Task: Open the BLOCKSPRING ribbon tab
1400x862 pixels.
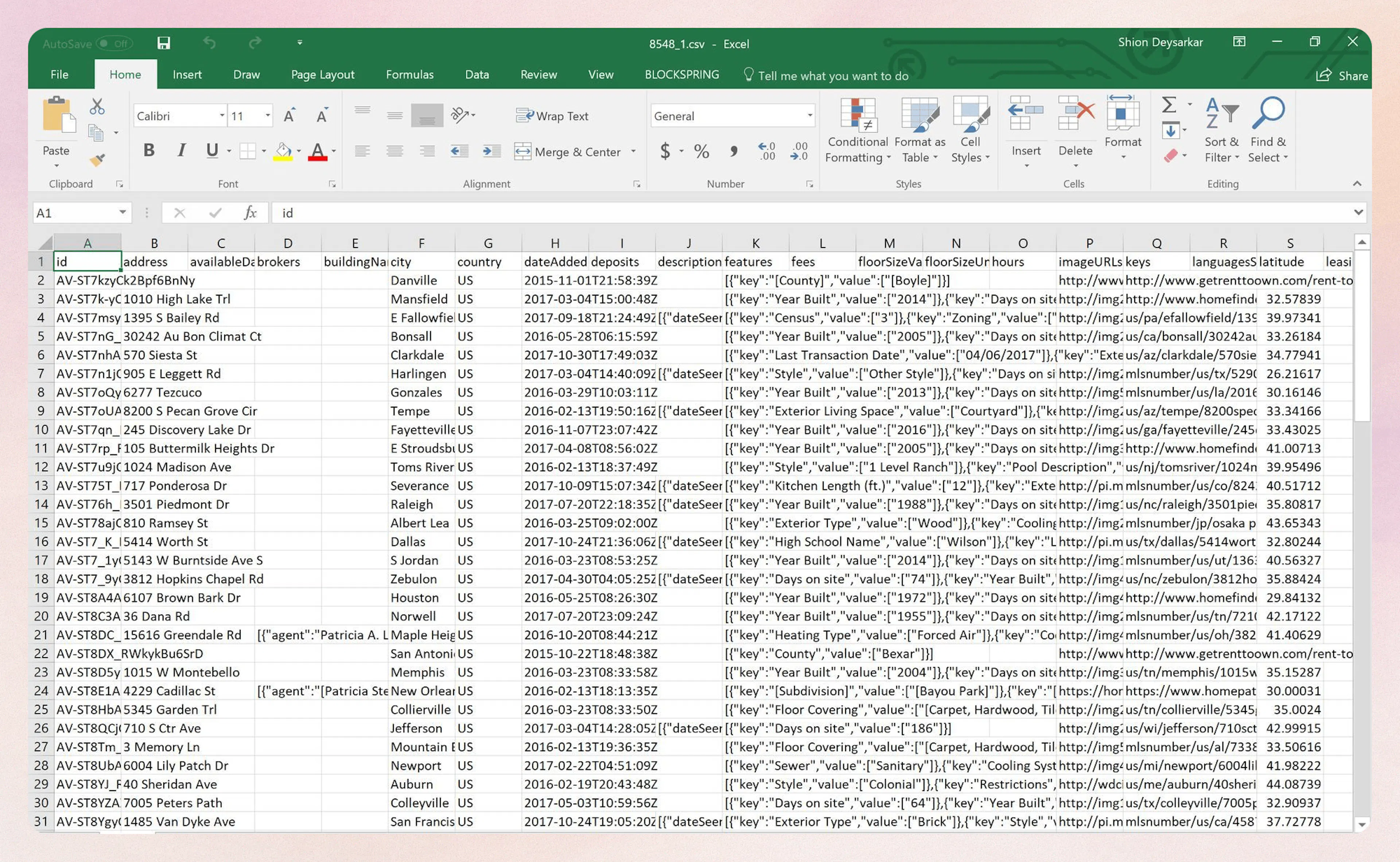Action: coord(681,74)
